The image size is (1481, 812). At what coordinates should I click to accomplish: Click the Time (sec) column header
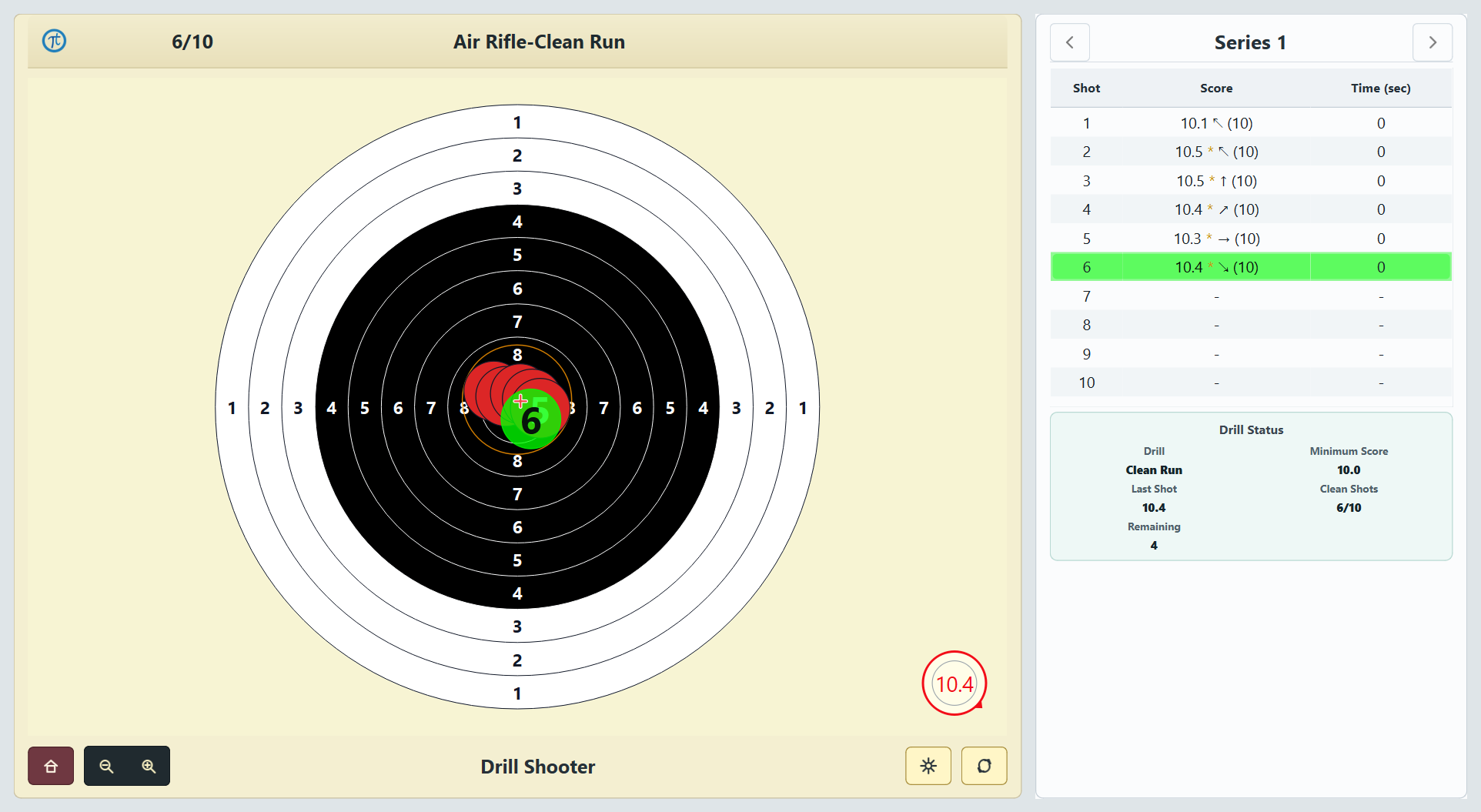point(1381,88)
